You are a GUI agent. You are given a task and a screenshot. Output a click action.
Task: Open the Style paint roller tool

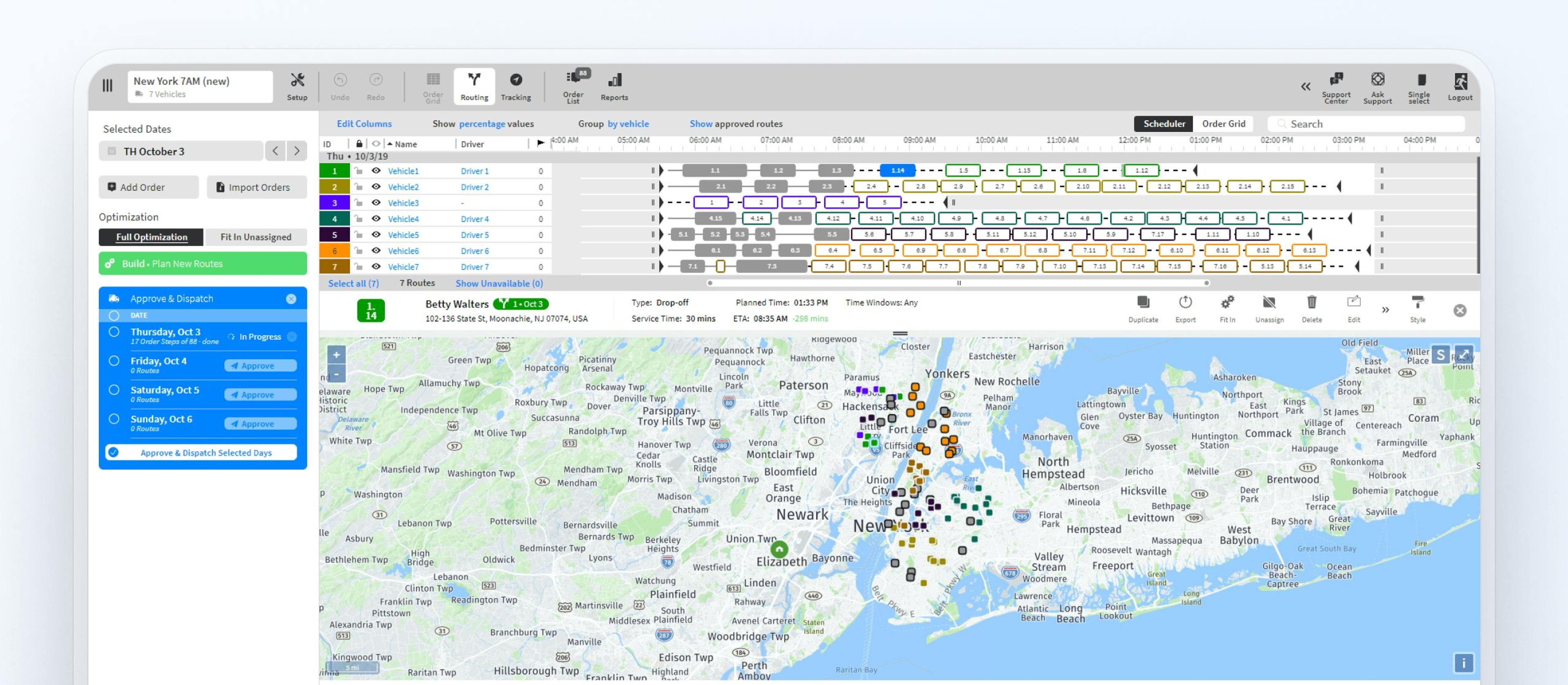[x=1417, y=309]
